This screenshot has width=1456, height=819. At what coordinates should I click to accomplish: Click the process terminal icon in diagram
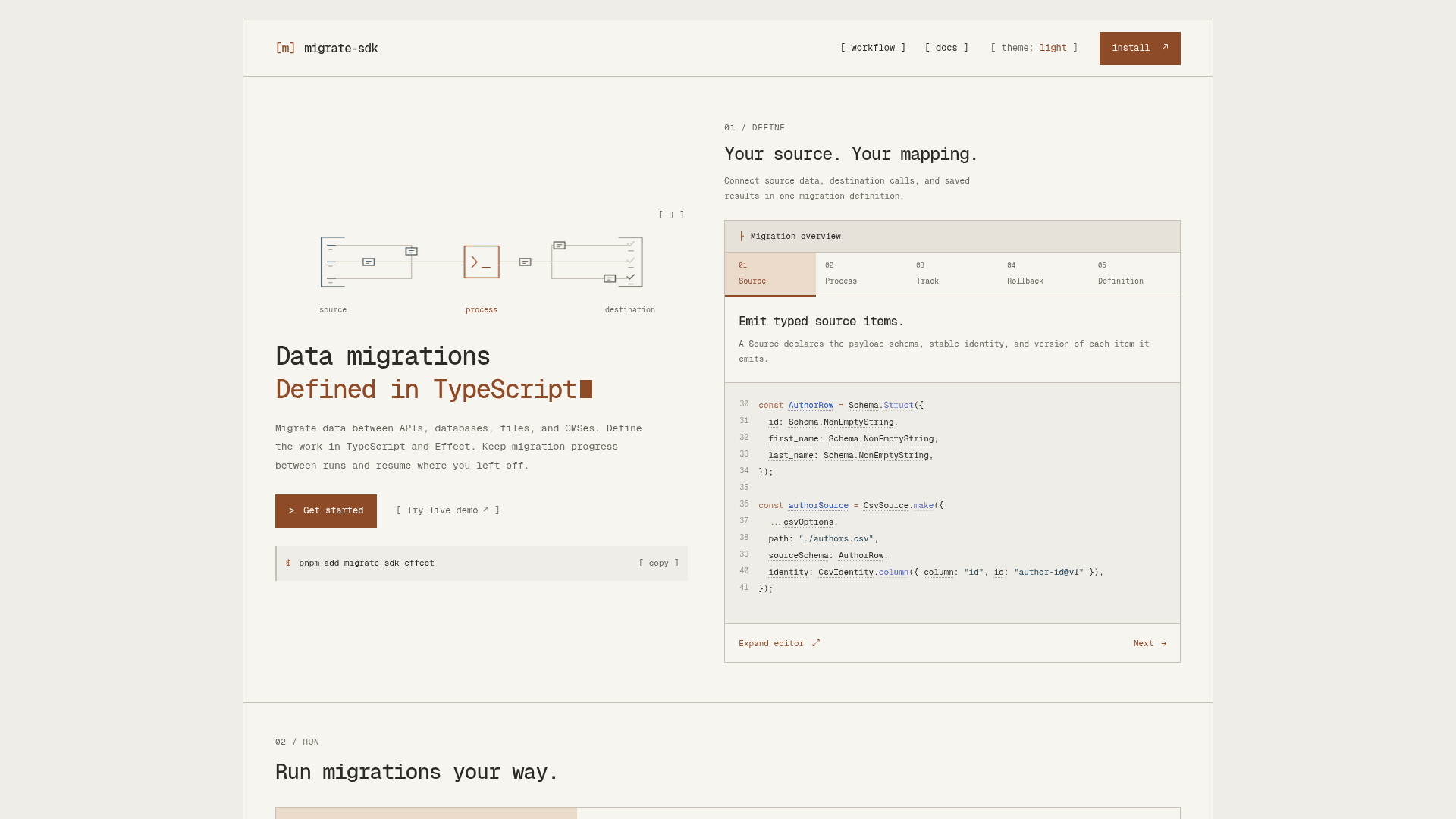(482, 262)
